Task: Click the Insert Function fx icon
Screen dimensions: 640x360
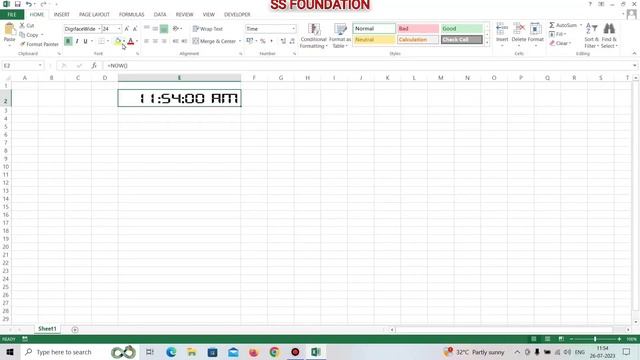Action: tap(94, 65)
